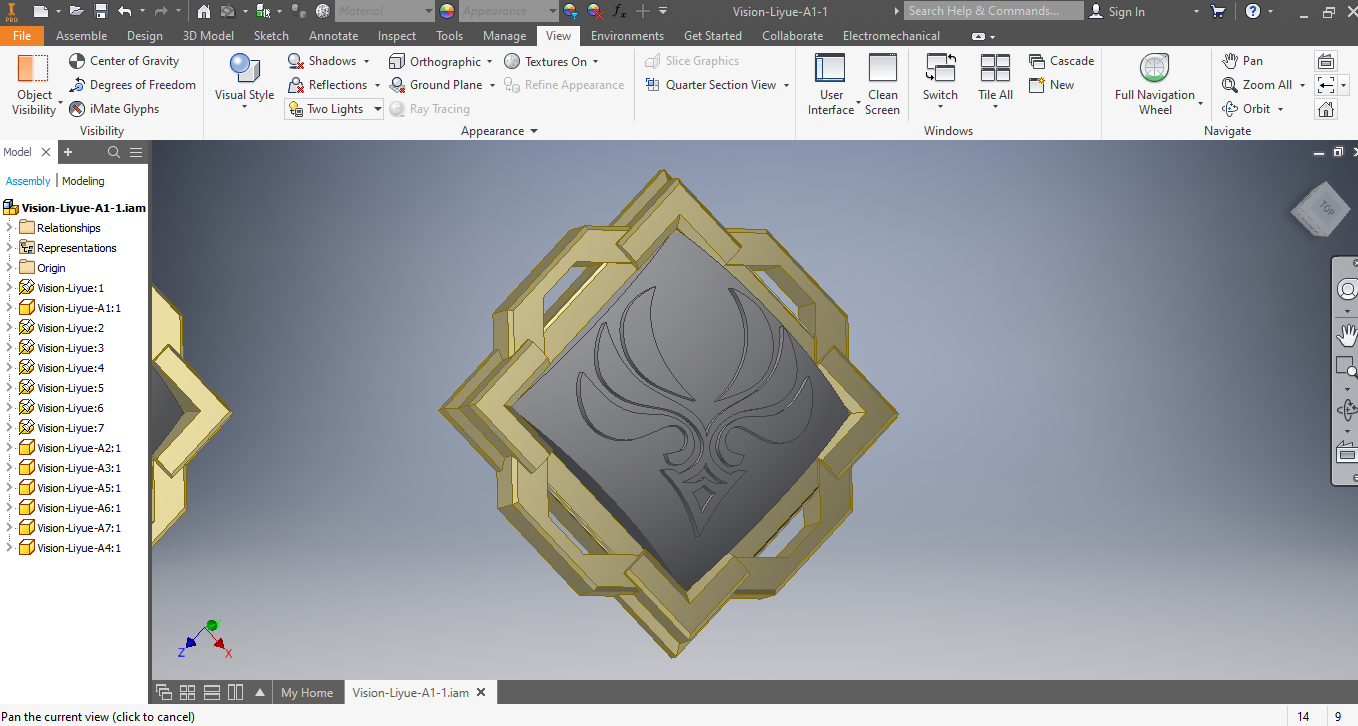Open the Inspect ribbon tab
Image resolution: width=1358 pixels, height=726 pixels.
pyautogui.click(x=397, y=35)
